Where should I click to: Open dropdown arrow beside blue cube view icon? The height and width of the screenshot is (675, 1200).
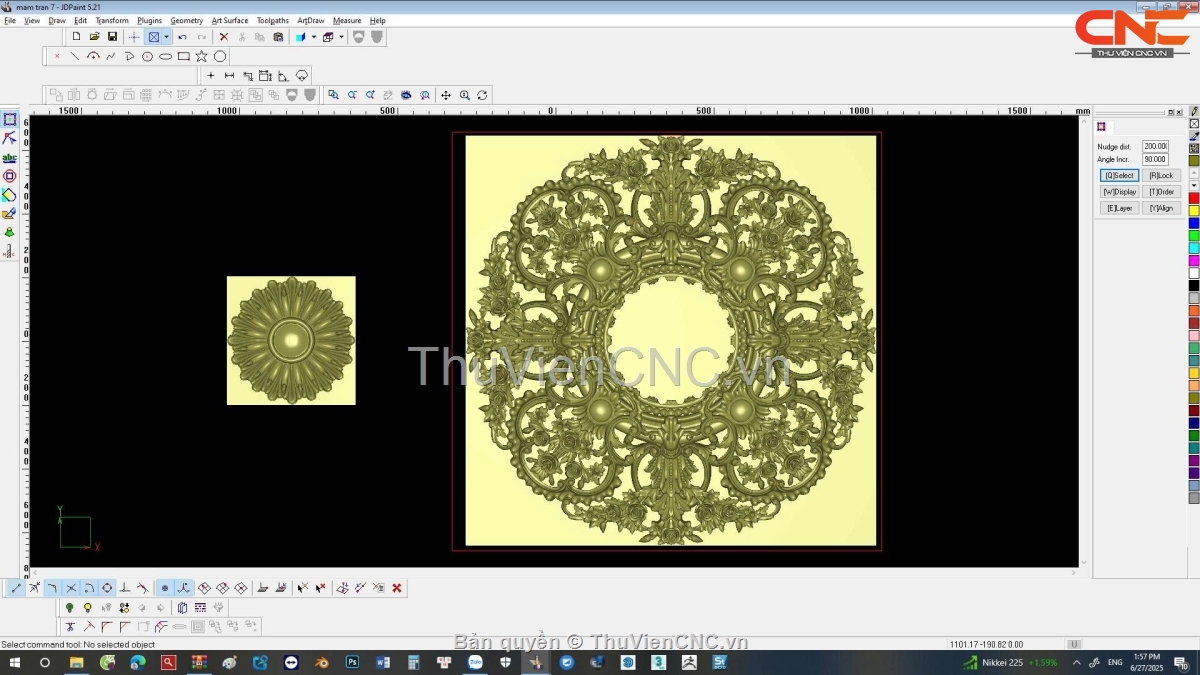[x=313, y=37]
